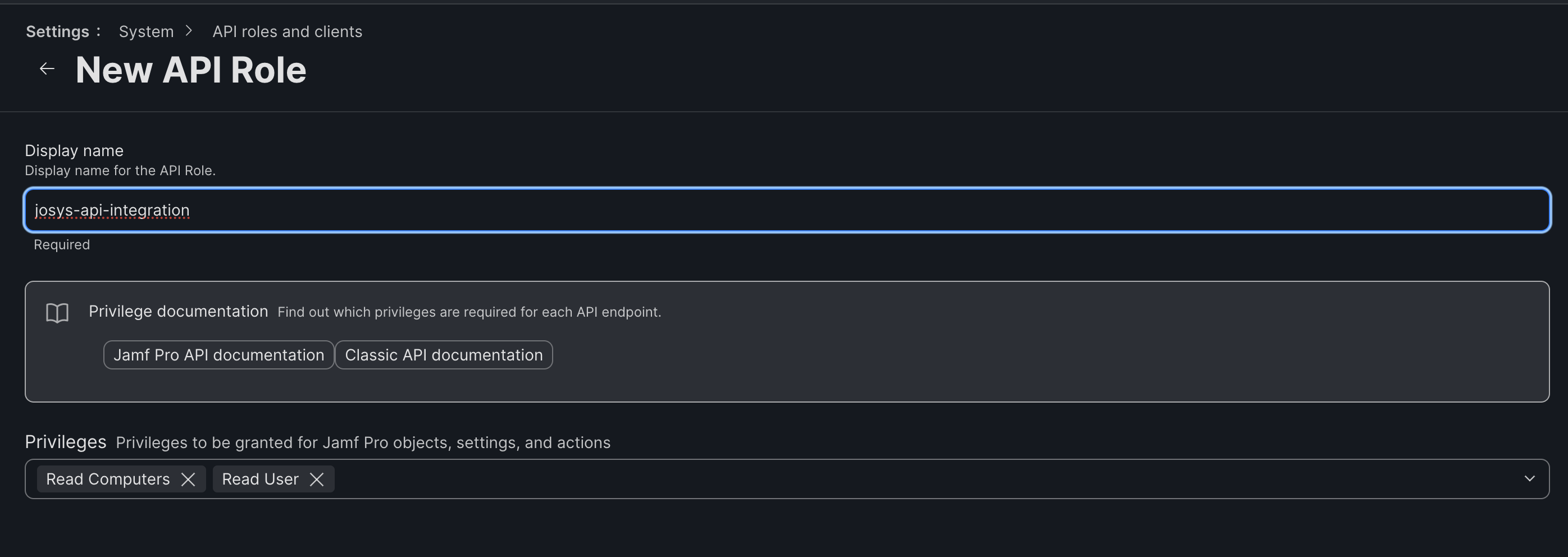Click the Privilege documentation title text
The height and width of the screenshot is (557, 1568).
(x=179, y=312)
